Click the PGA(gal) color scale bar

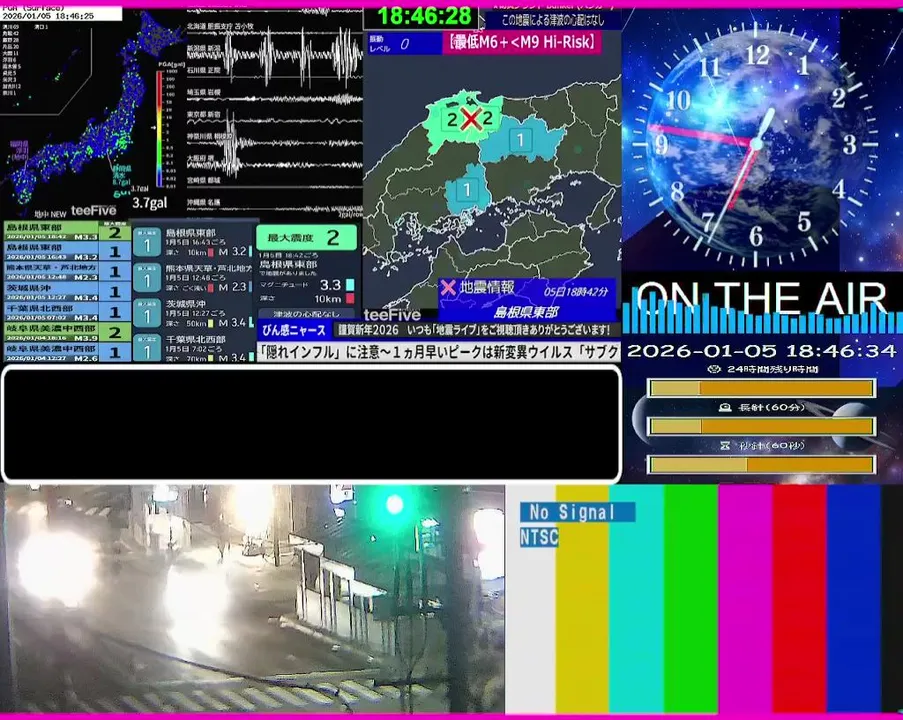[x=160, y=129]
